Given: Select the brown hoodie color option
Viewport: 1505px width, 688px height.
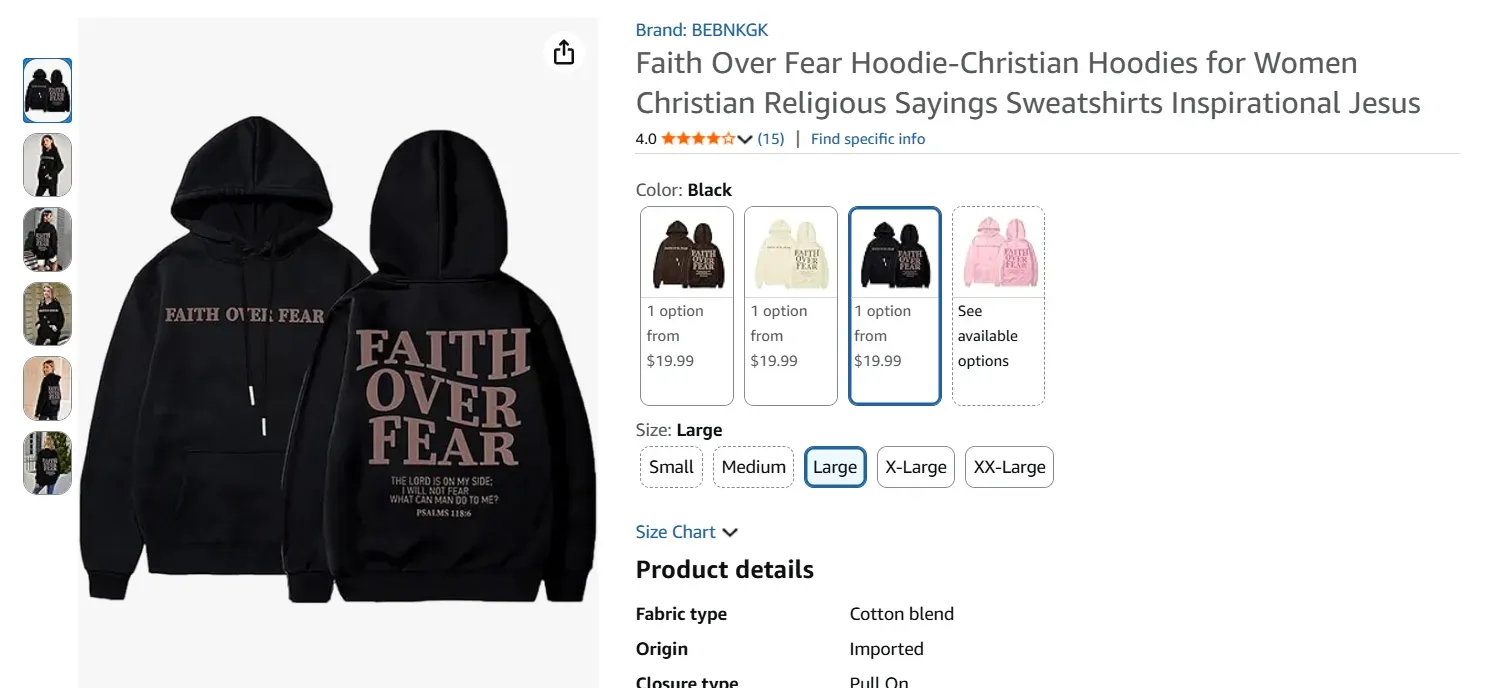Looking at the screenshot, I should [x=686, y=250].
